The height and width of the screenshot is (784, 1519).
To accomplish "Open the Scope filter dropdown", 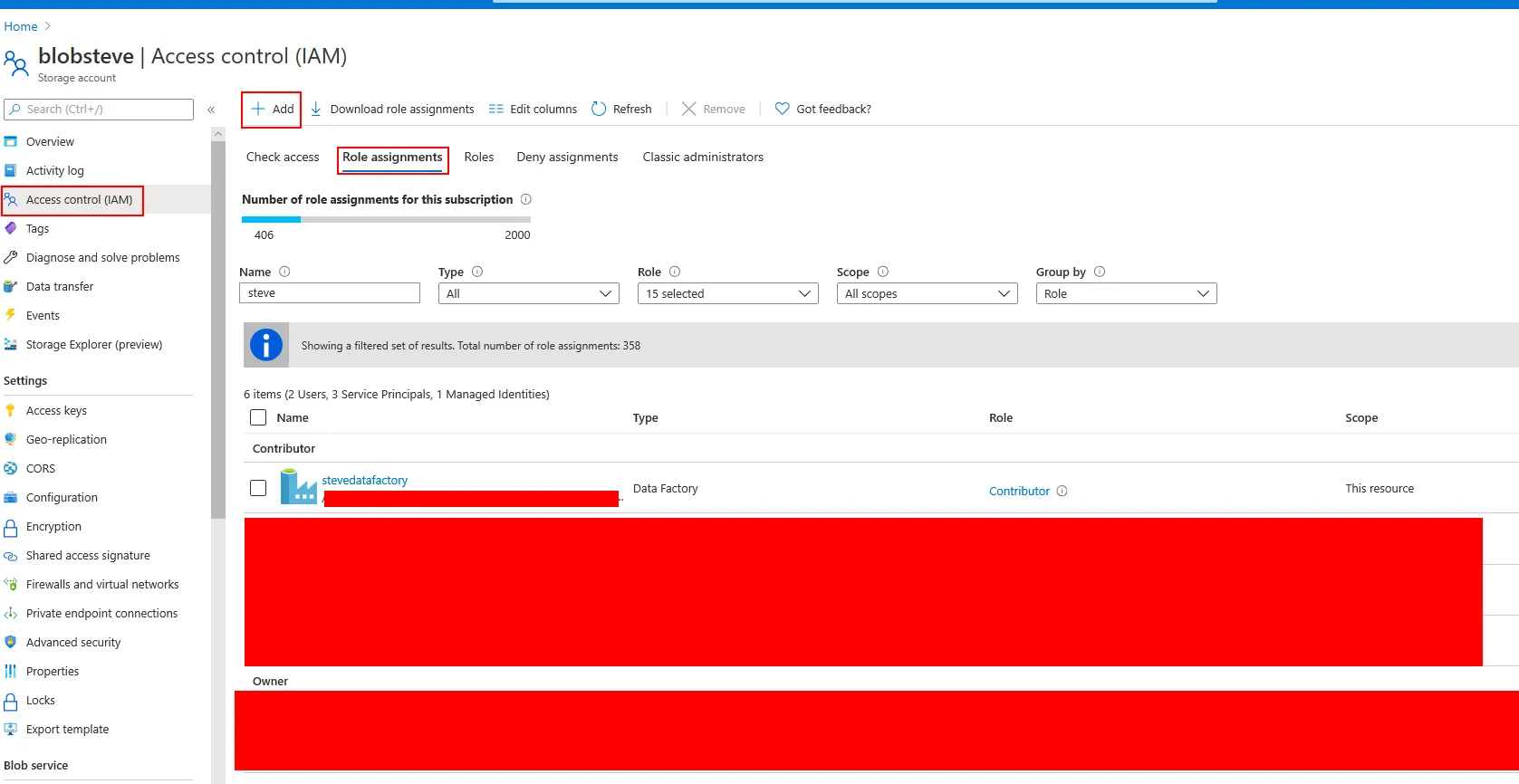I will (928, 293).
